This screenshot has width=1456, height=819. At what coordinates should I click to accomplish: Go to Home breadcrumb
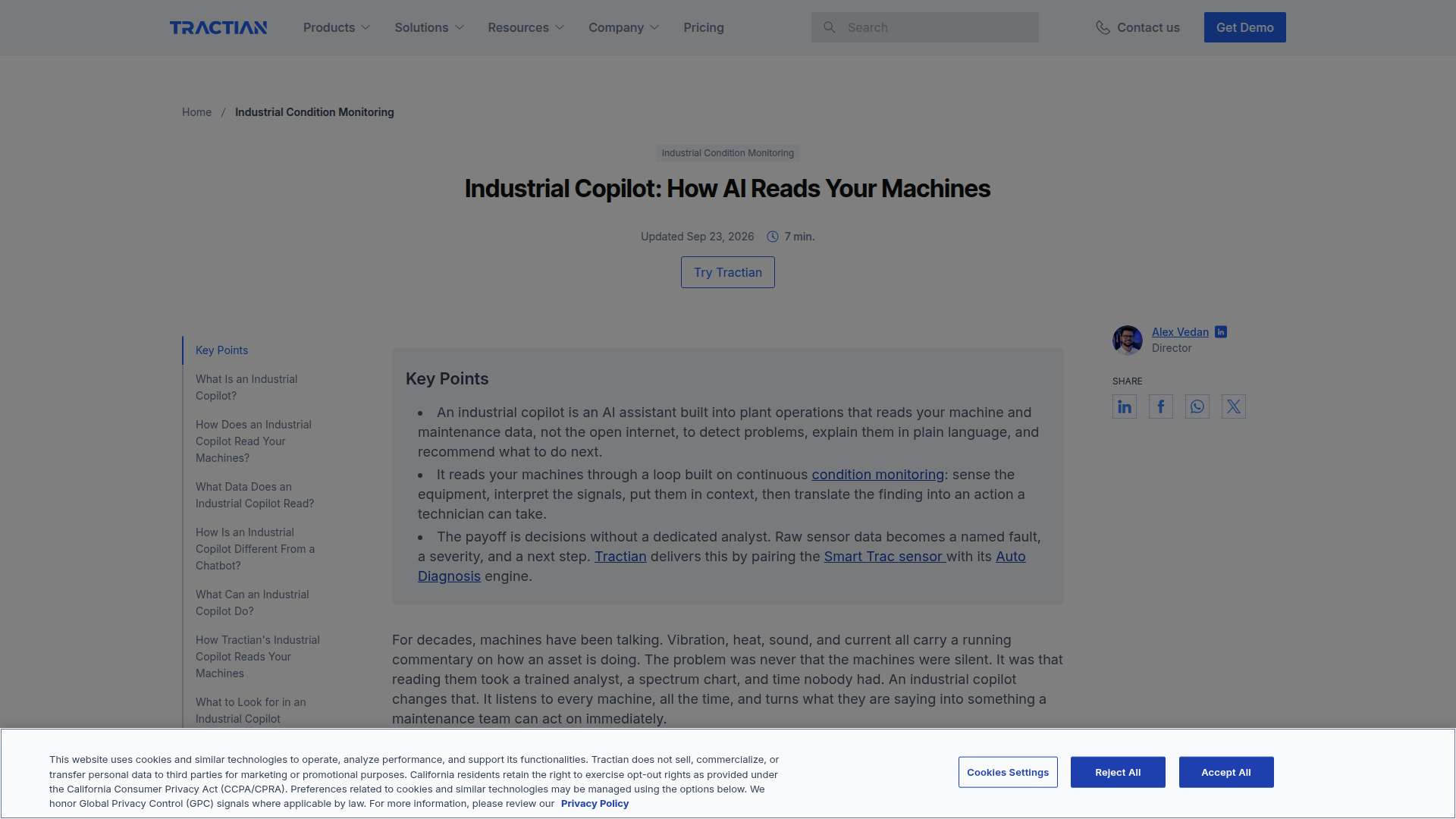coord(196,112)
